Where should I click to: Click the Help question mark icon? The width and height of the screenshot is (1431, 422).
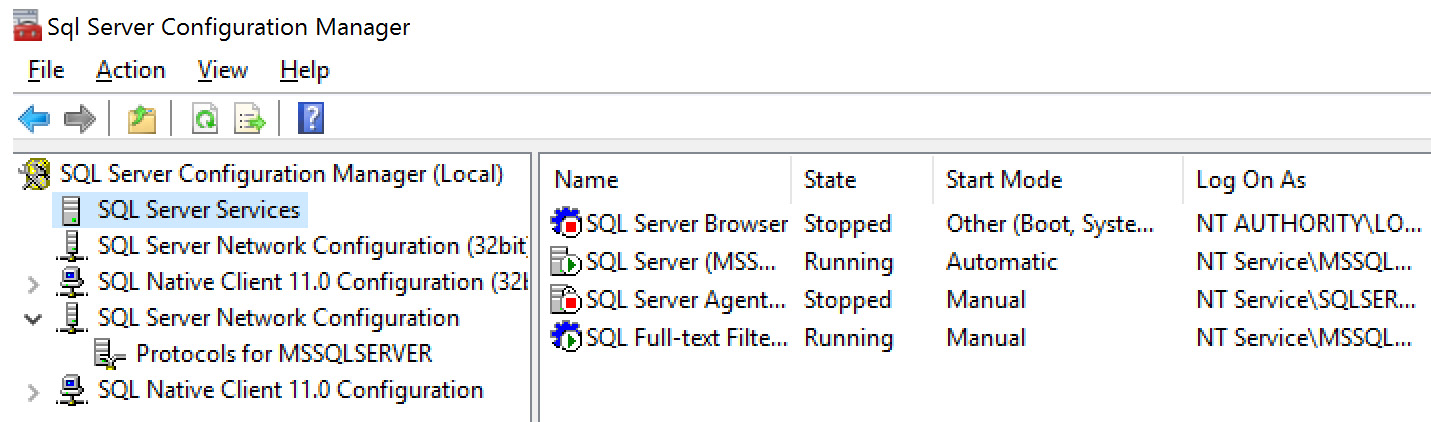click(x=311, y=120)
